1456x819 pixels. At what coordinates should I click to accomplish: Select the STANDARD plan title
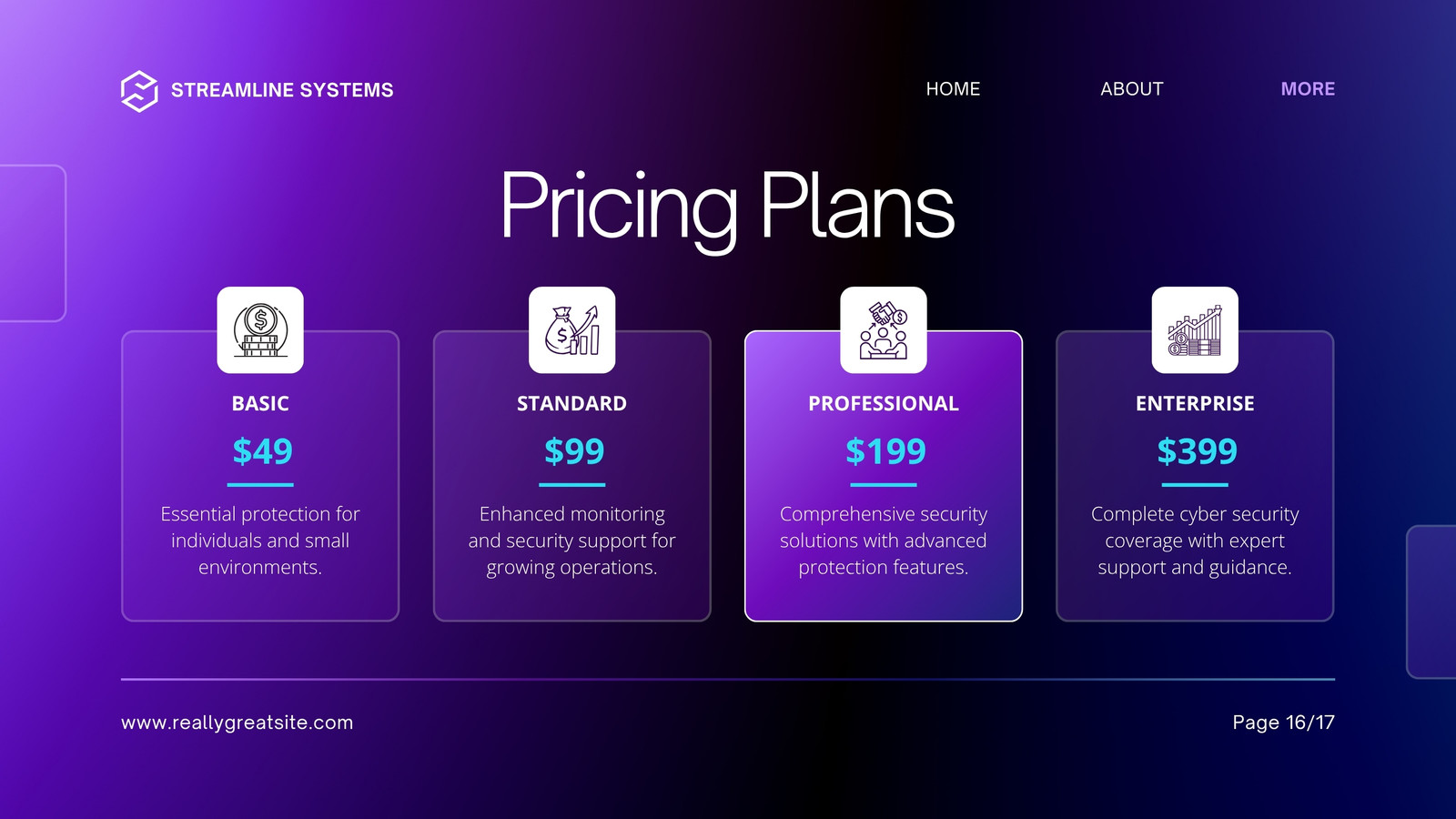point(571,404)
